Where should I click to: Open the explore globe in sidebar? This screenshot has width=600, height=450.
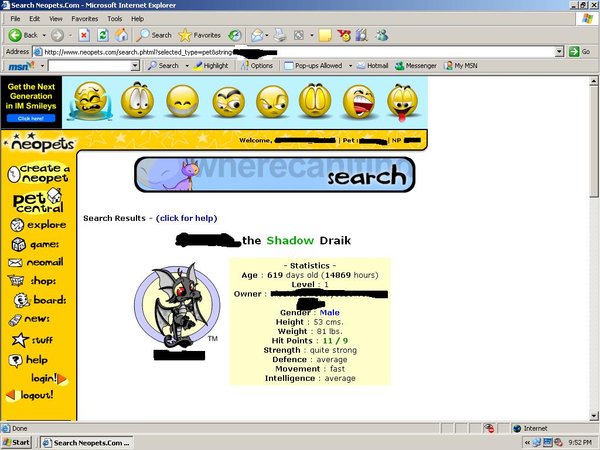[38, 224]
